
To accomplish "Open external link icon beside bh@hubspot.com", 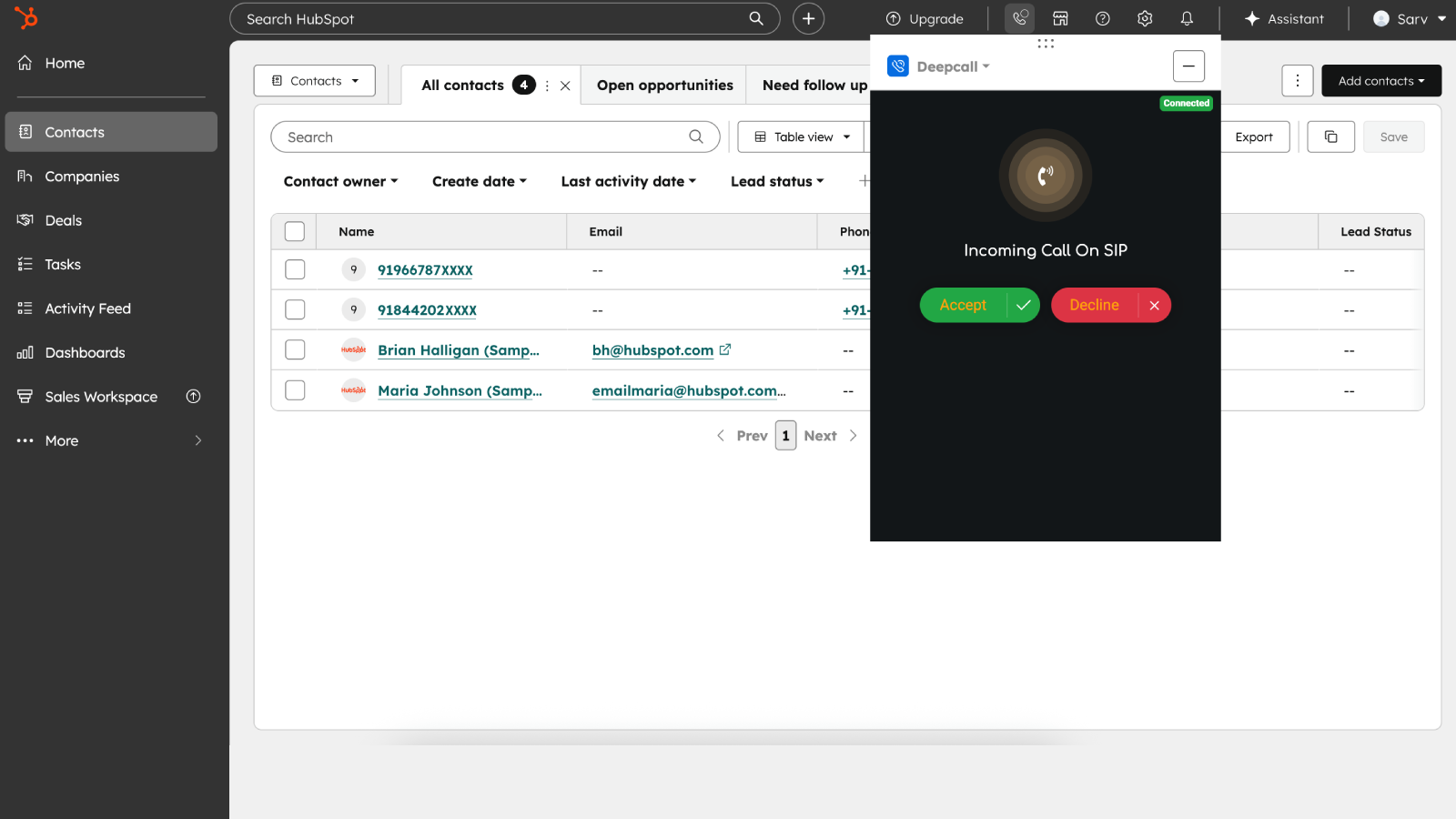I will [x=725, y=349].
